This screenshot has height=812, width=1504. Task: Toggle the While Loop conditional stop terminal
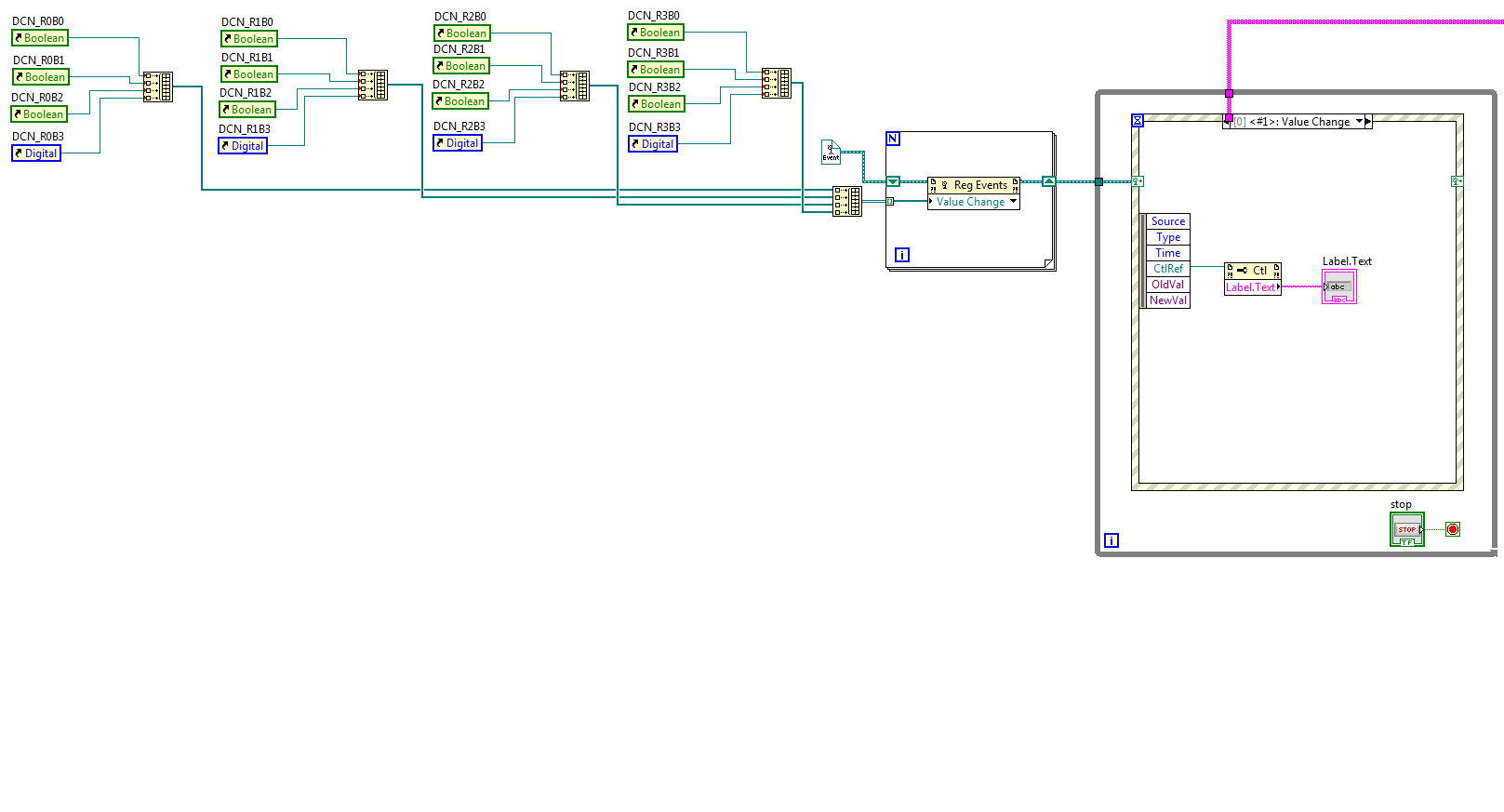pos(1453,529)
